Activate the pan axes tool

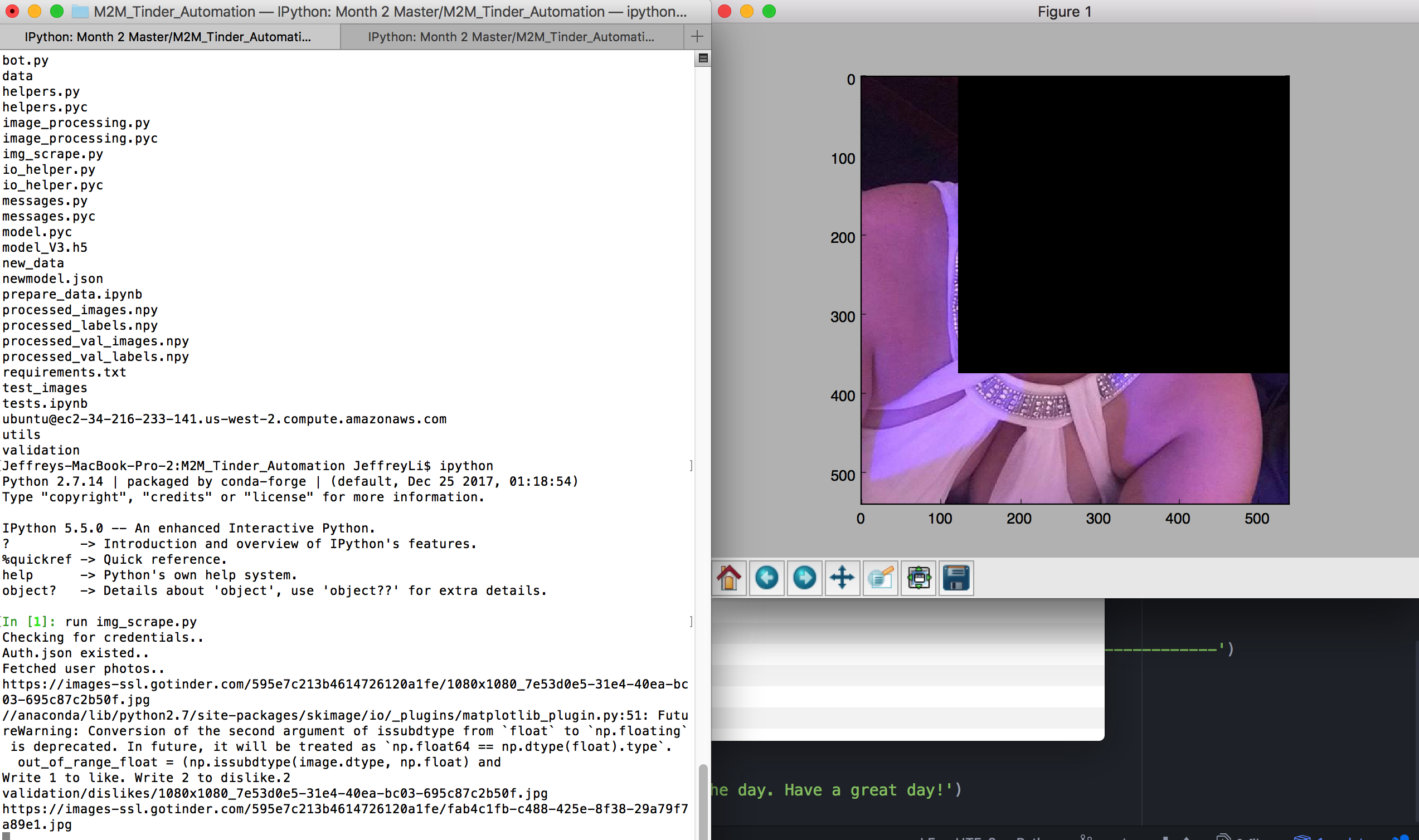[842, 578]
